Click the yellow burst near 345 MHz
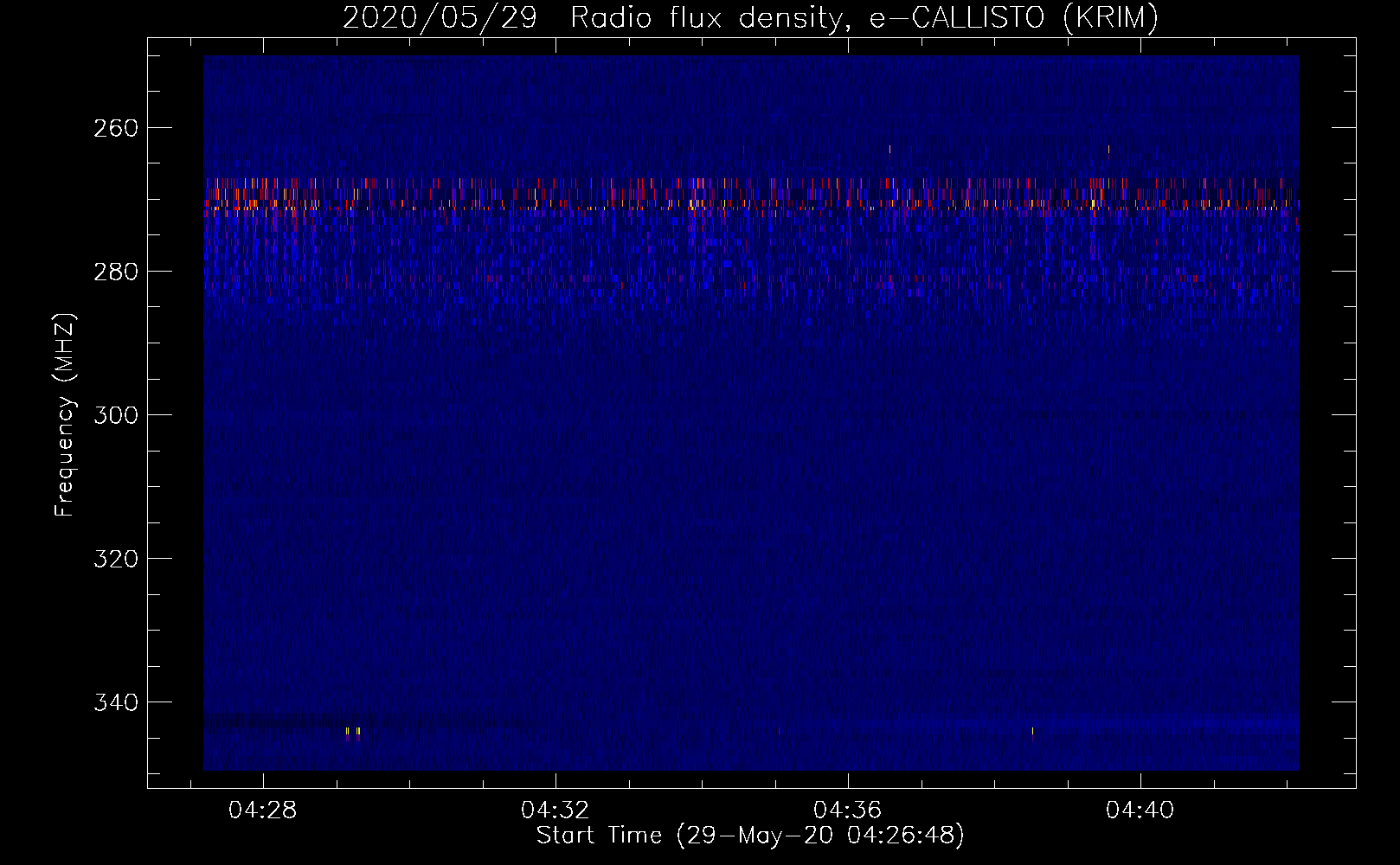 pos(352,732)
